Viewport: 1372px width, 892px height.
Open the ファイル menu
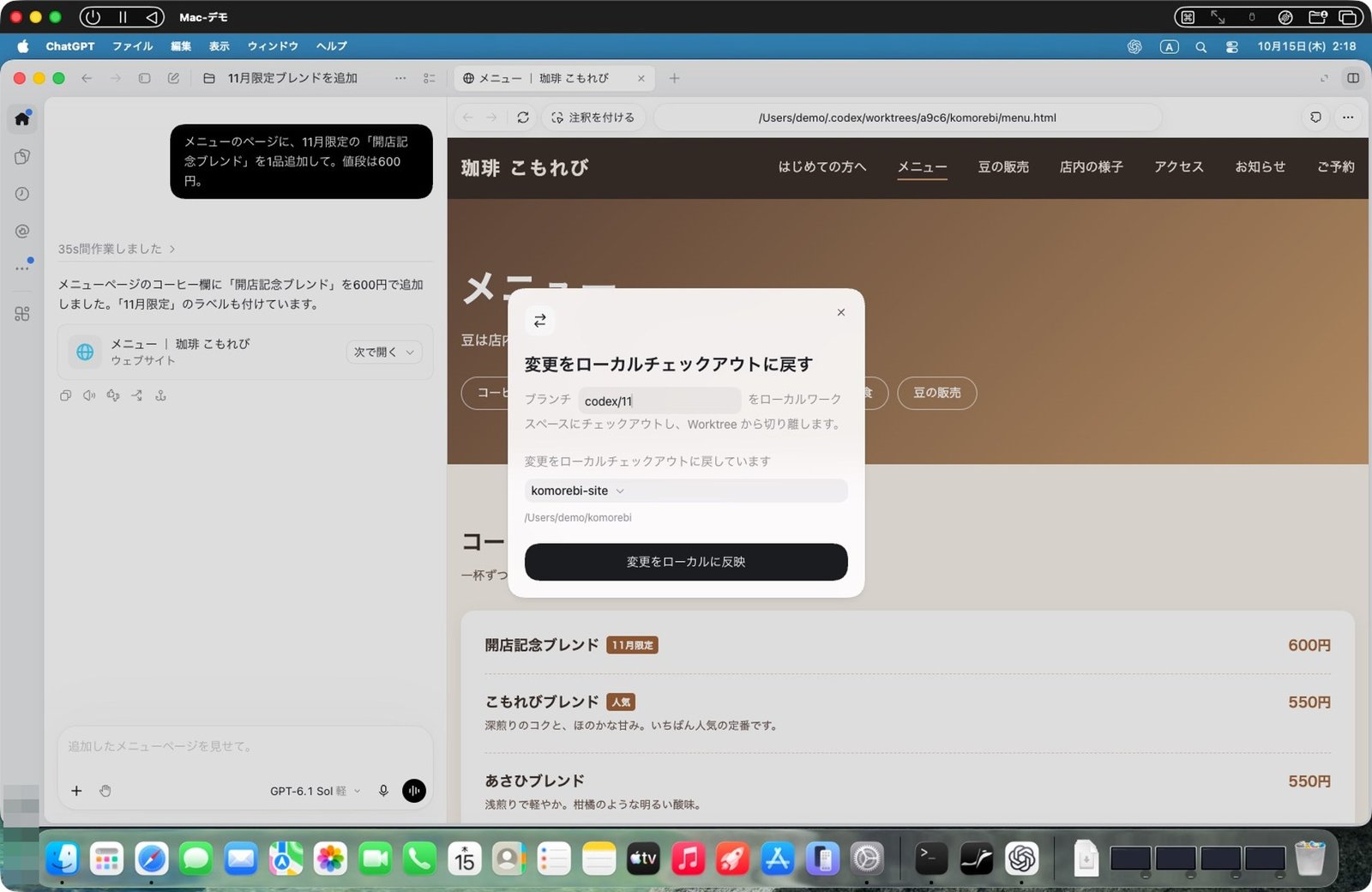(132, 46)
